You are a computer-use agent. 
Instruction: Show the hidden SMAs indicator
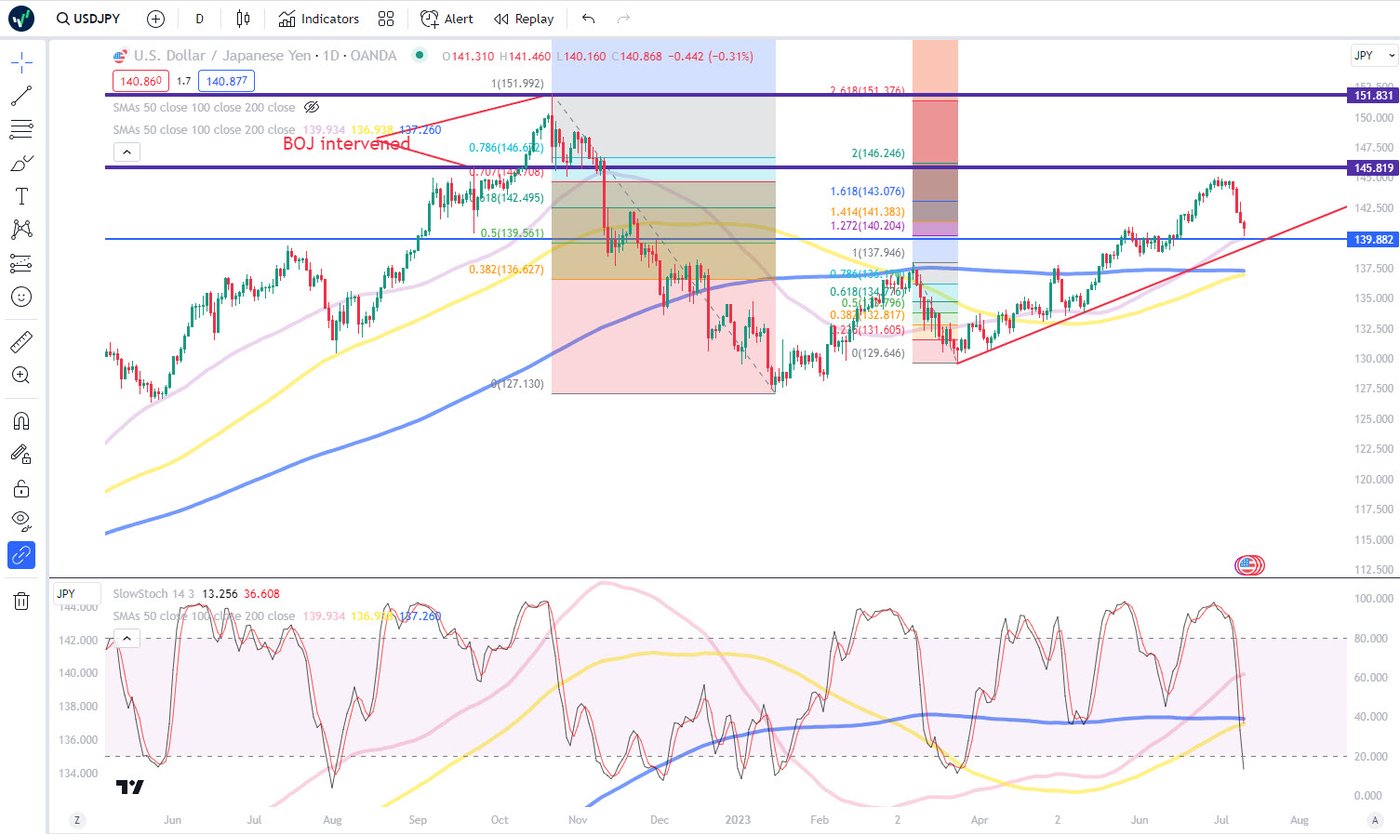pos(311,107)
